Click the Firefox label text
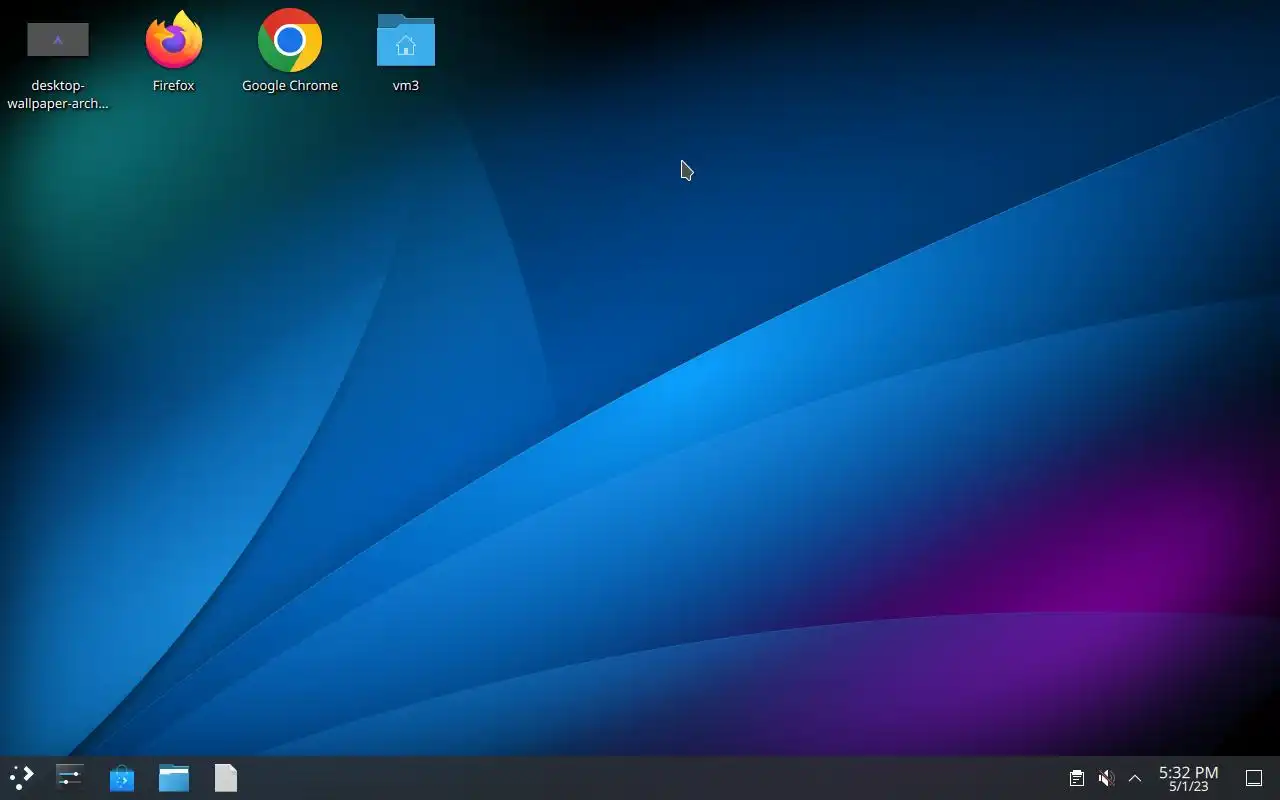Image resolution: width=1280 pixels, height=800 pixels. pyautogui.click(x=174, y=86)
